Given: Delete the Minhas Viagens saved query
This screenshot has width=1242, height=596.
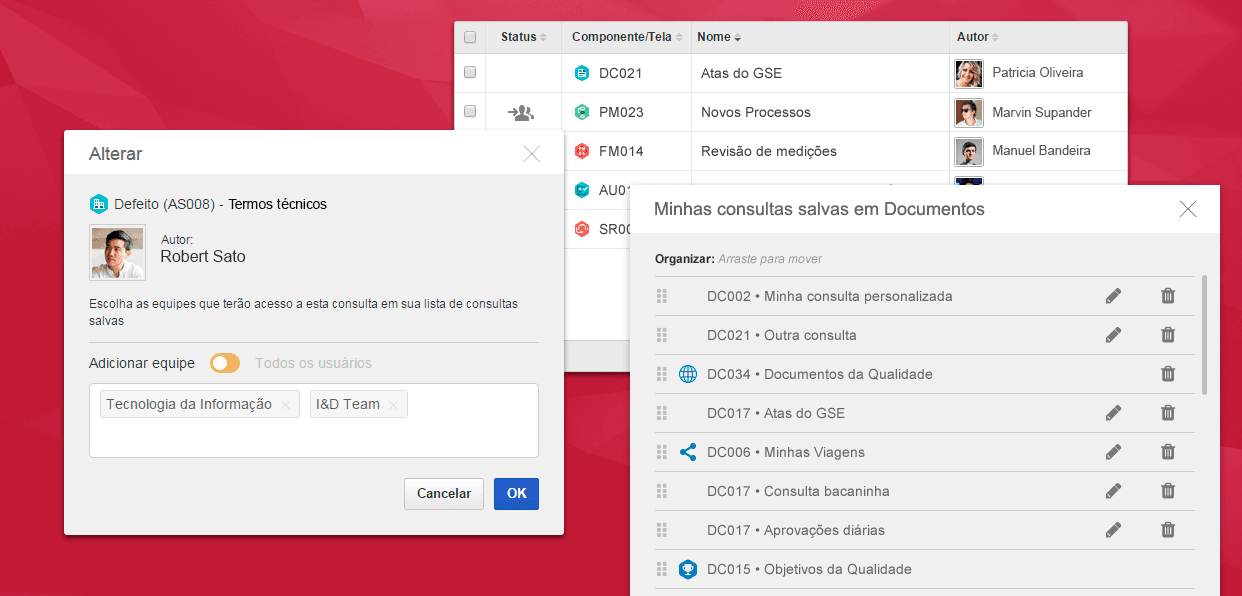Looking at the screenshot, I should point(1168,452).
